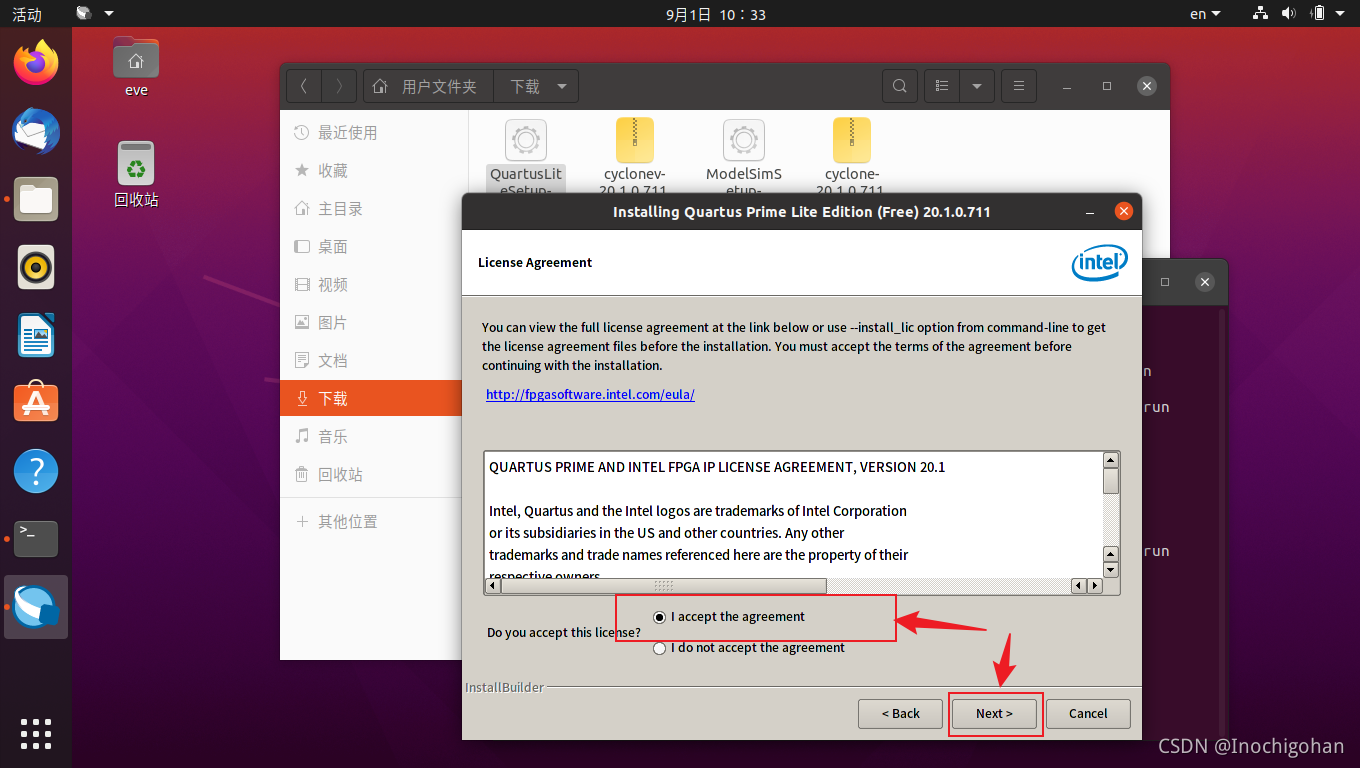Click < Back button in installer
The height and width of the screenshot is (768, 1360).
(x=900, y=714)
